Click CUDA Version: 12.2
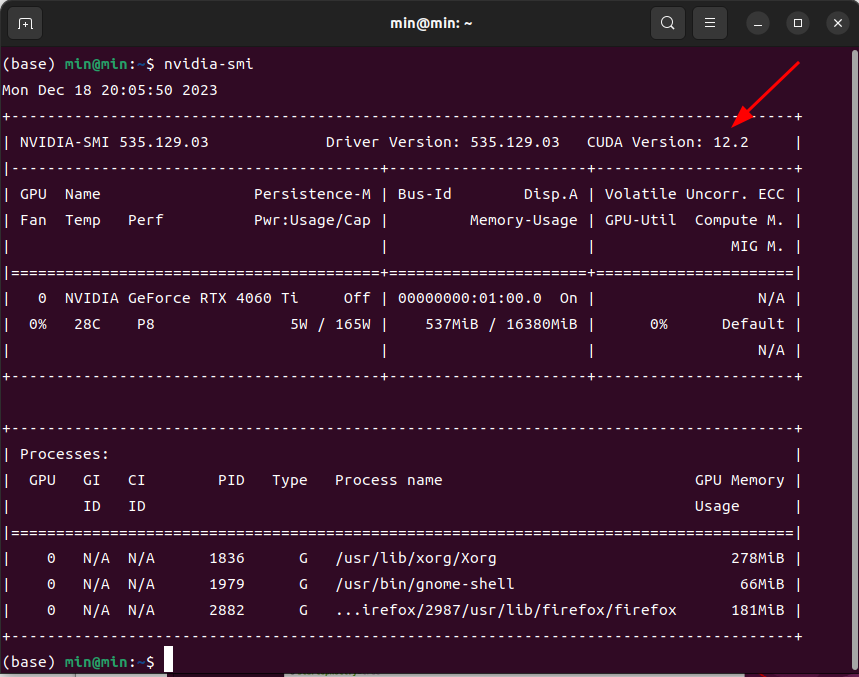Screen dimensions: 859x677 tap(667, 142)
